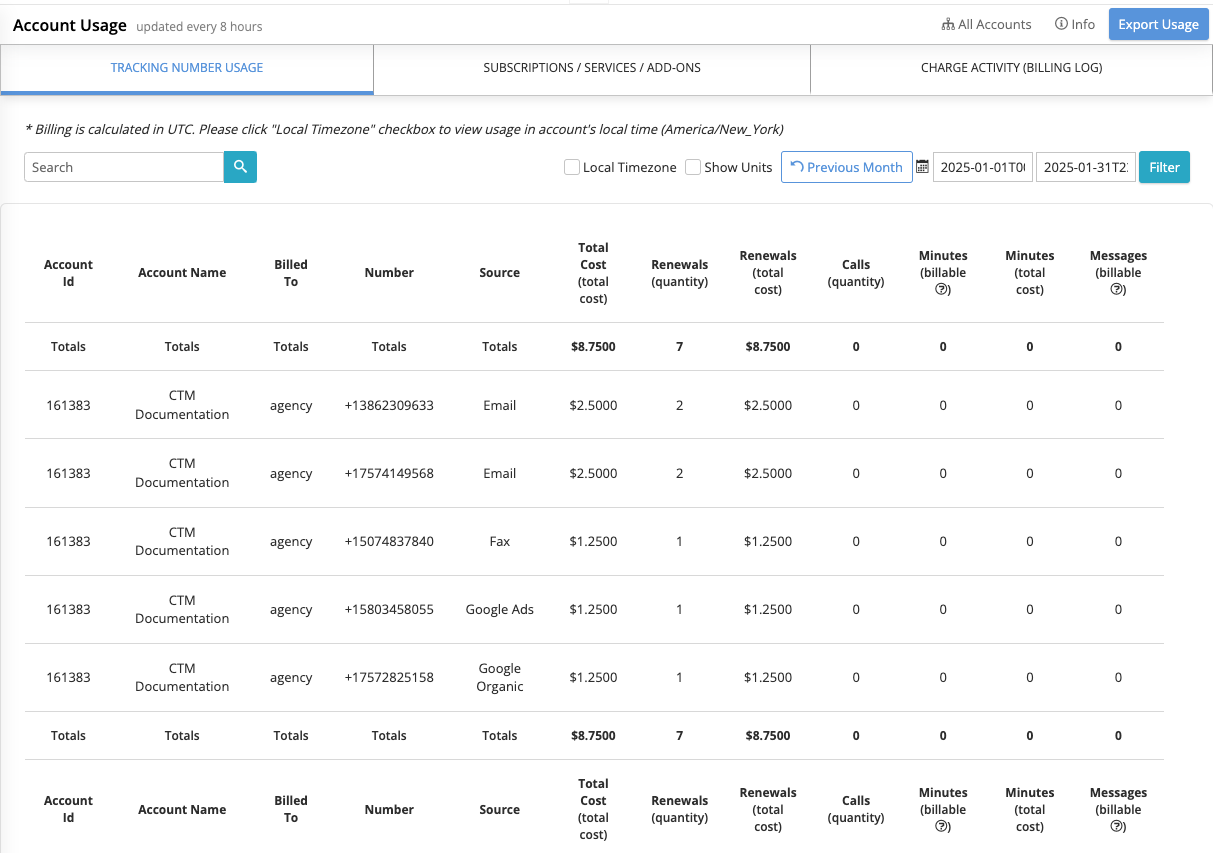
Task: Open the Charge Activity (Billing Log) tab
Action: coord(1011,68)
